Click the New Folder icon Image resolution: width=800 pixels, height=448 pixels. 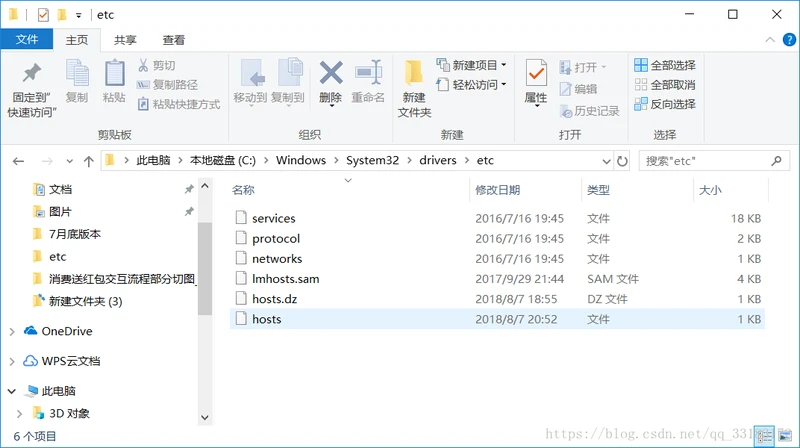click(x=414, y=74)
